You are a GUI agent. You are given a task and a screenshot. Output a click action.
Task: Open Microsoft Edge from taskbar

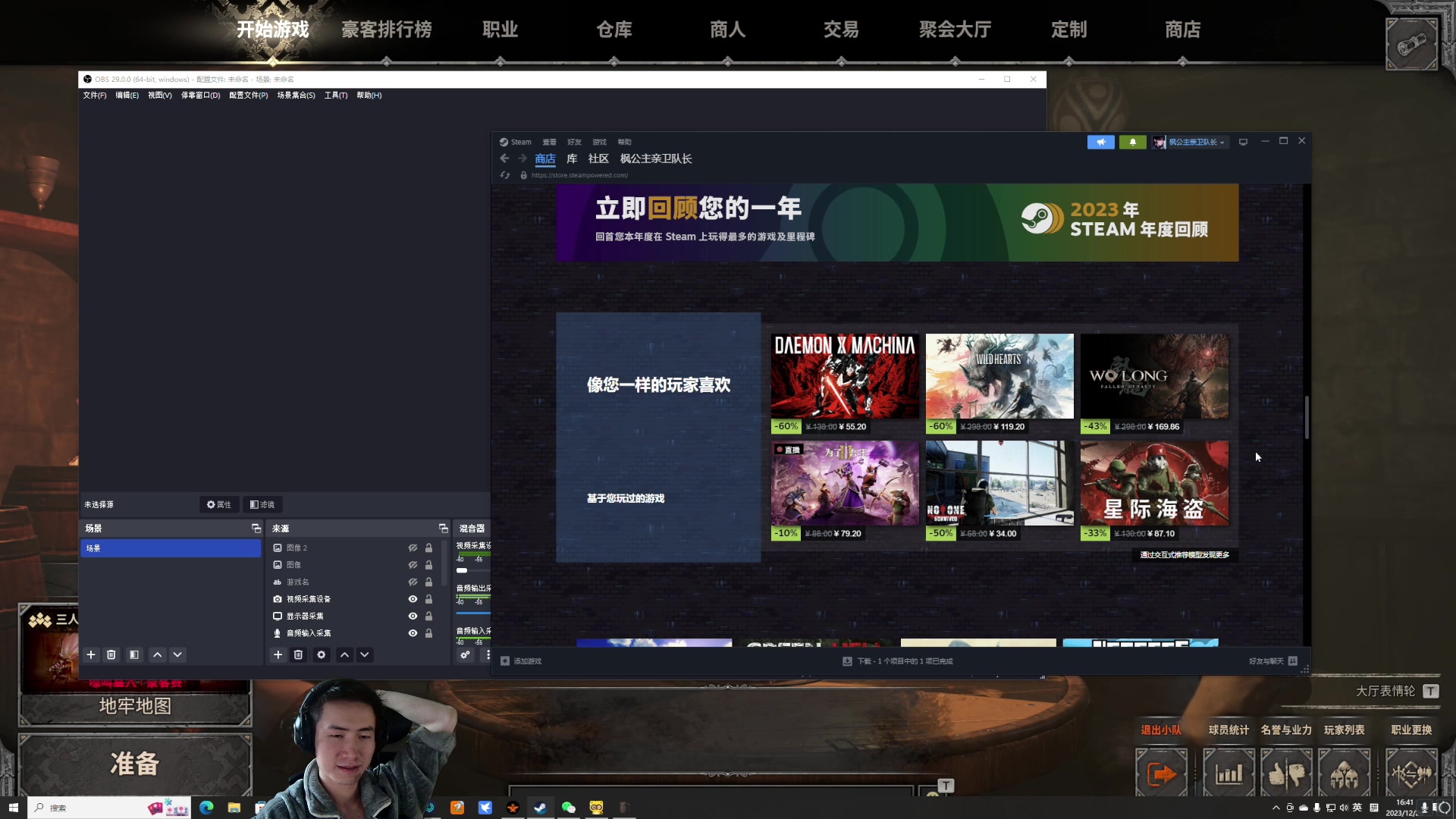pyautogui.click(x=206, y=808)
